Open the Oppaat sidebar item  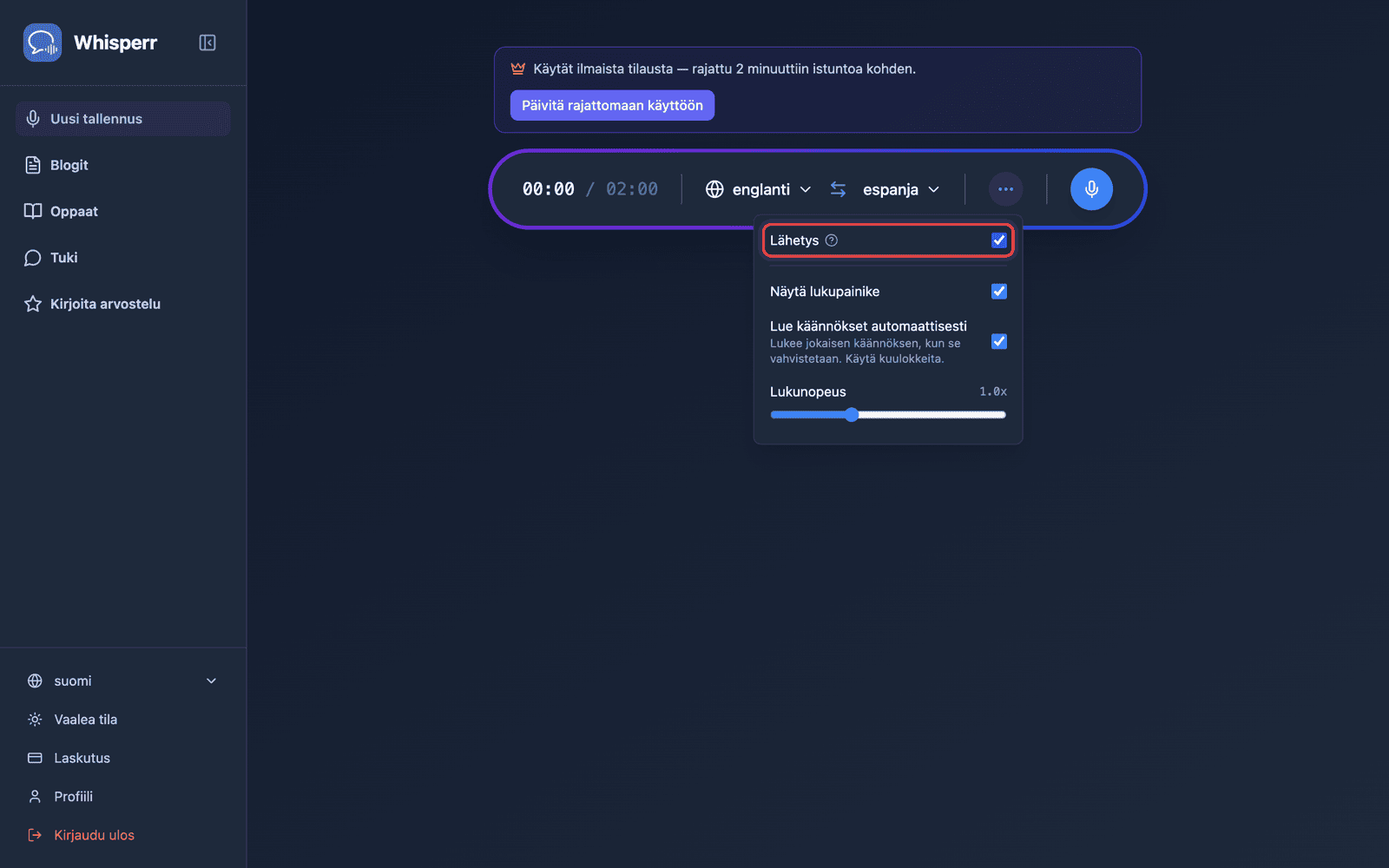[122, 211]
